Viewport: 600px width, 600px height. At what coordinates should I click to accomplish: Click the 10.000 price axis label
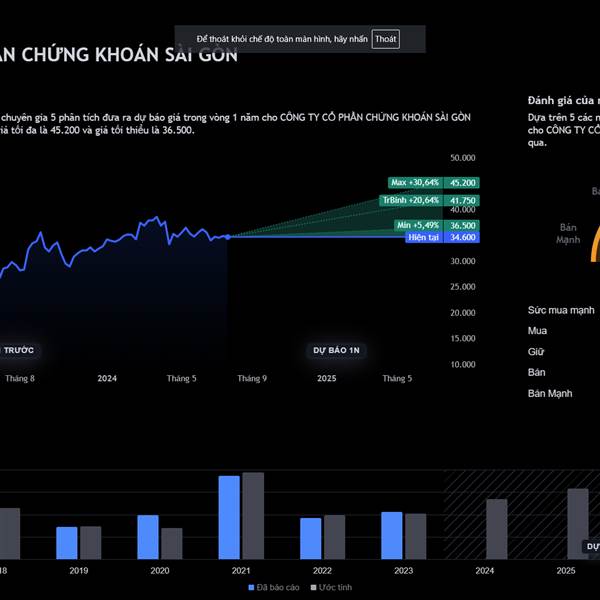click(463, 364)
